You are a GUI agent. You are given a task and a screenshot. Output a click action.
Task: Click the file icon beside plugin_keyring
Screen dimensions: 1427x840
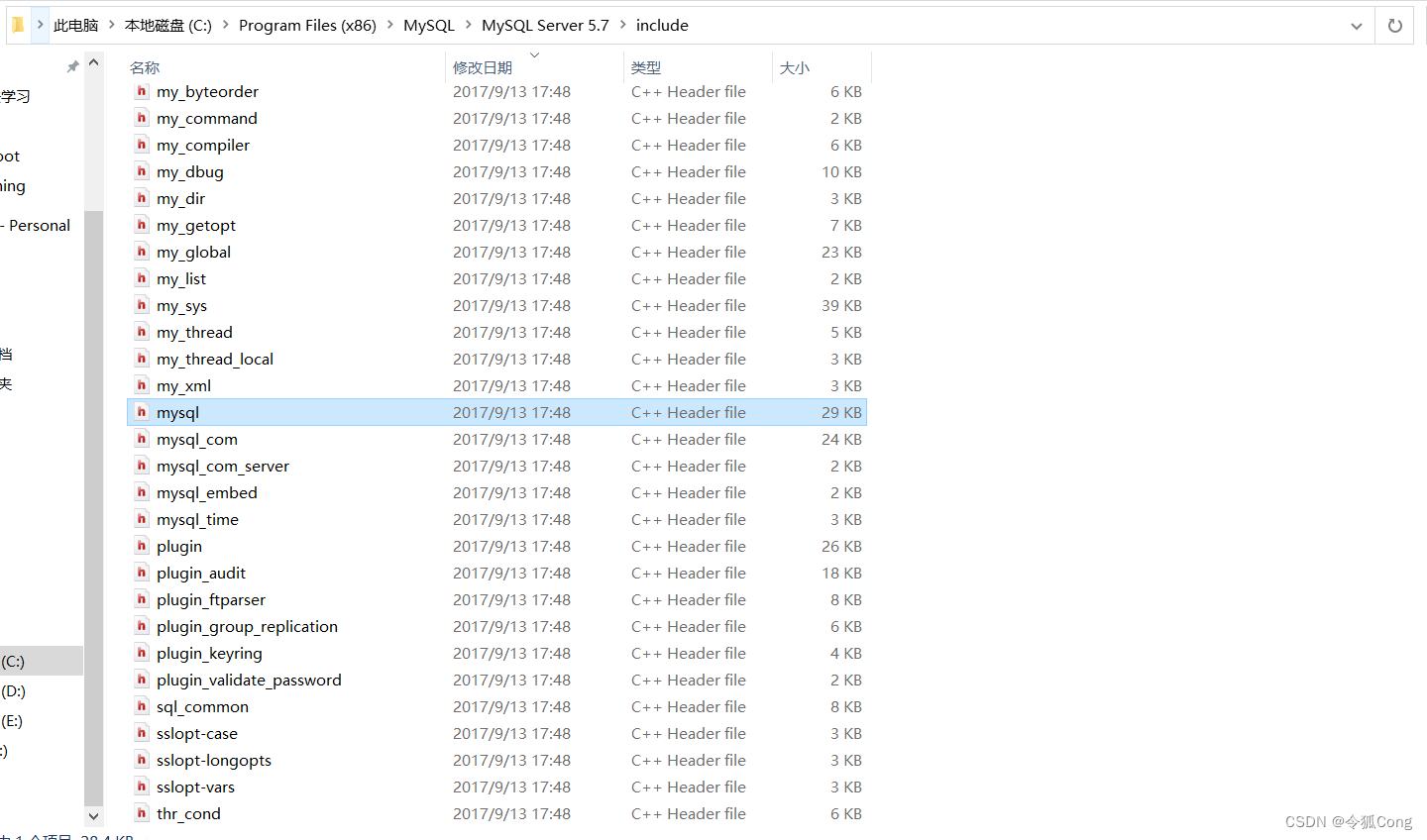(142, 653)
